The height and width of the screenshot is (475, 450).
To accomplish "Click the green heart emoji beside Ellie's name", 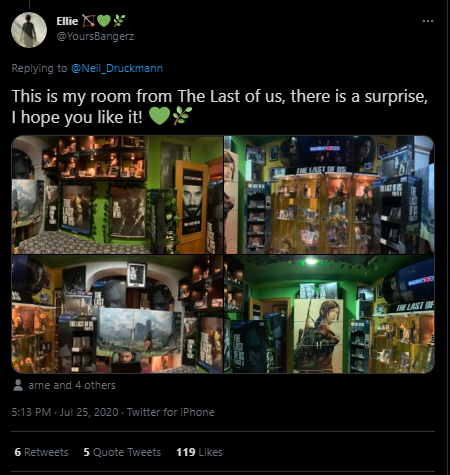I will click(104, 21).
